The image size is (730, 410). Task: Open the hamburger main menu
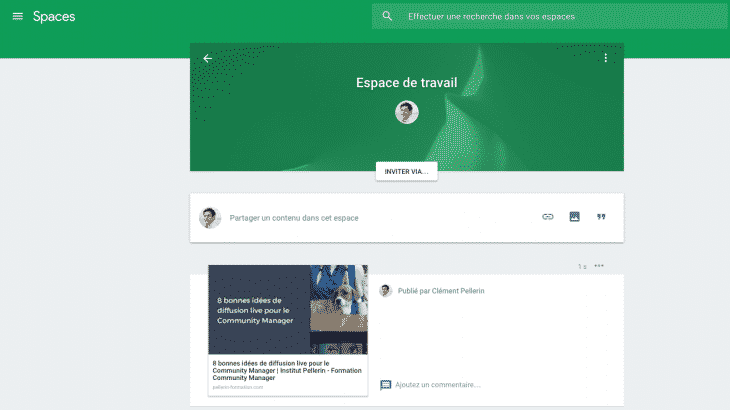[18, 17]
